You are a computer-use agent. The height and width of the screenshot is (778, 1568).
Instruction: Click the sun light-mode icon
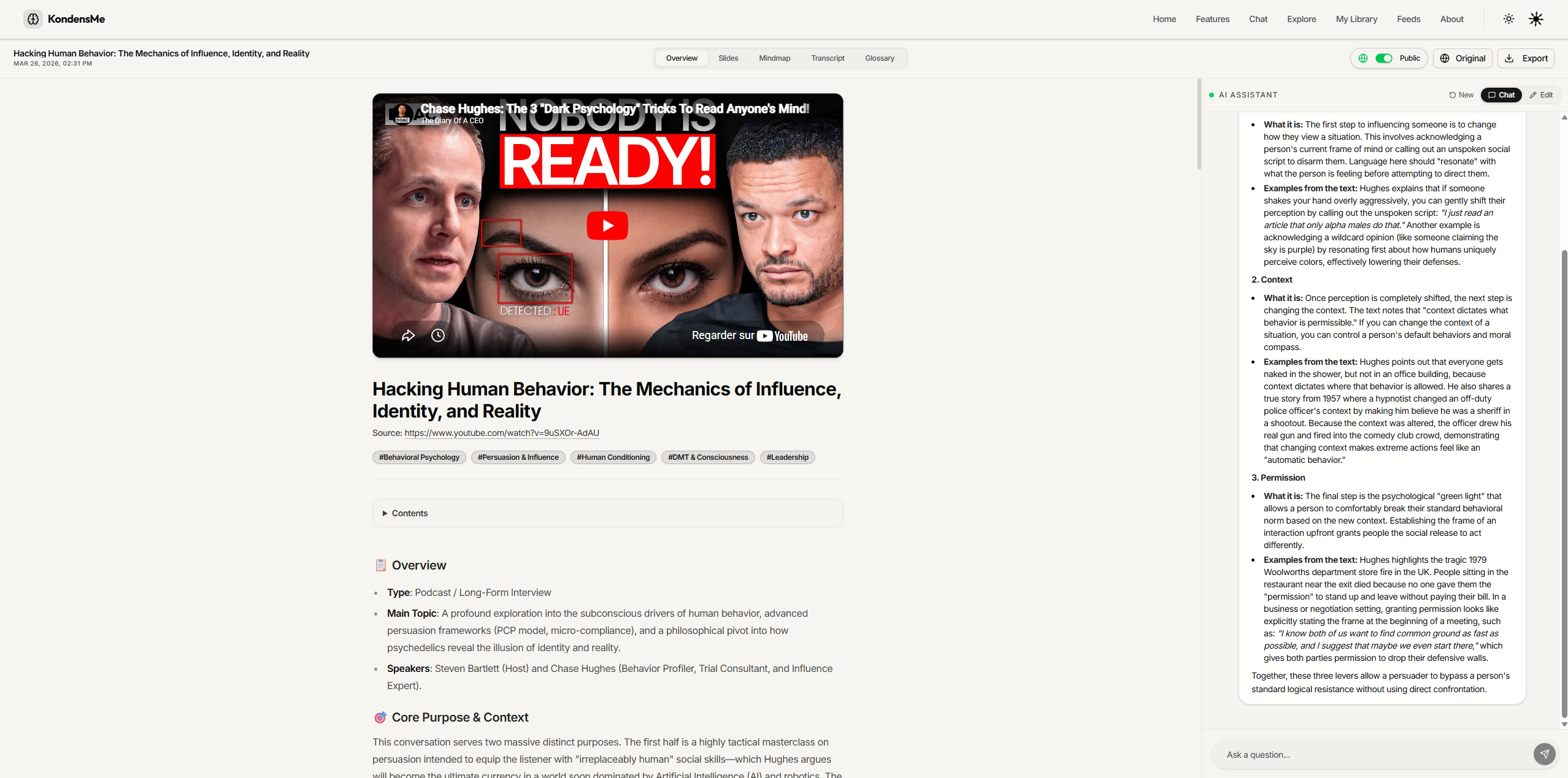point(1508,19)
